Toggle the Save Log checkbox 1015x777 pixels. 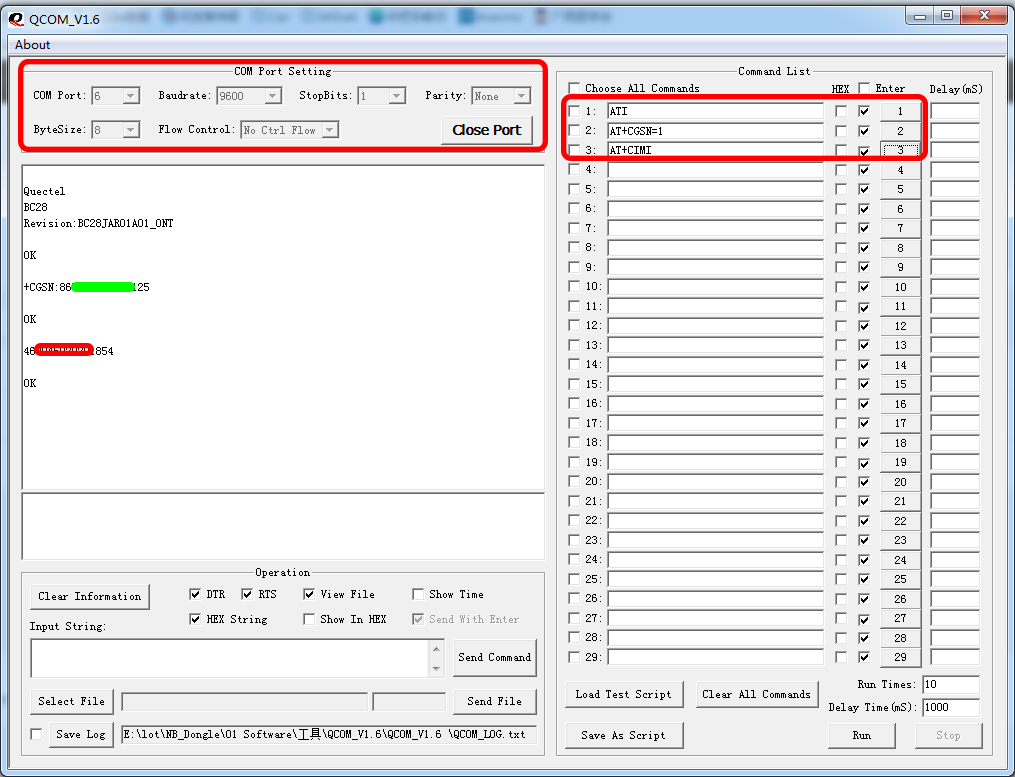tap(36, 734)
